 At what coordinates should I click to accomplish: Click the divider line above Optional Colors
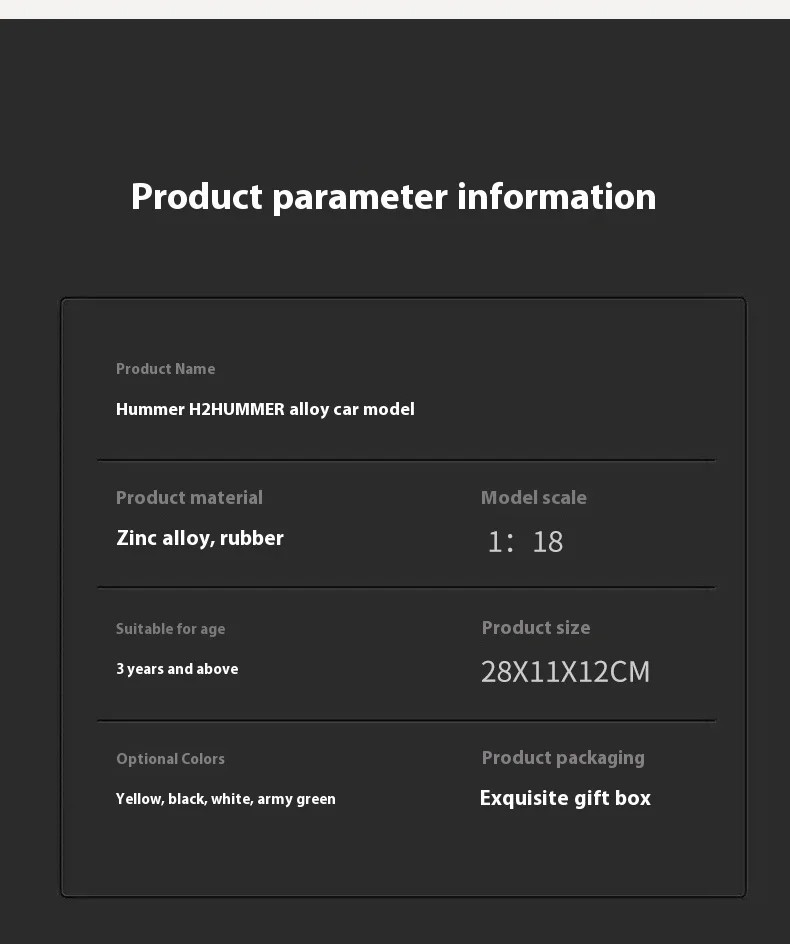(x=406, y=720)
